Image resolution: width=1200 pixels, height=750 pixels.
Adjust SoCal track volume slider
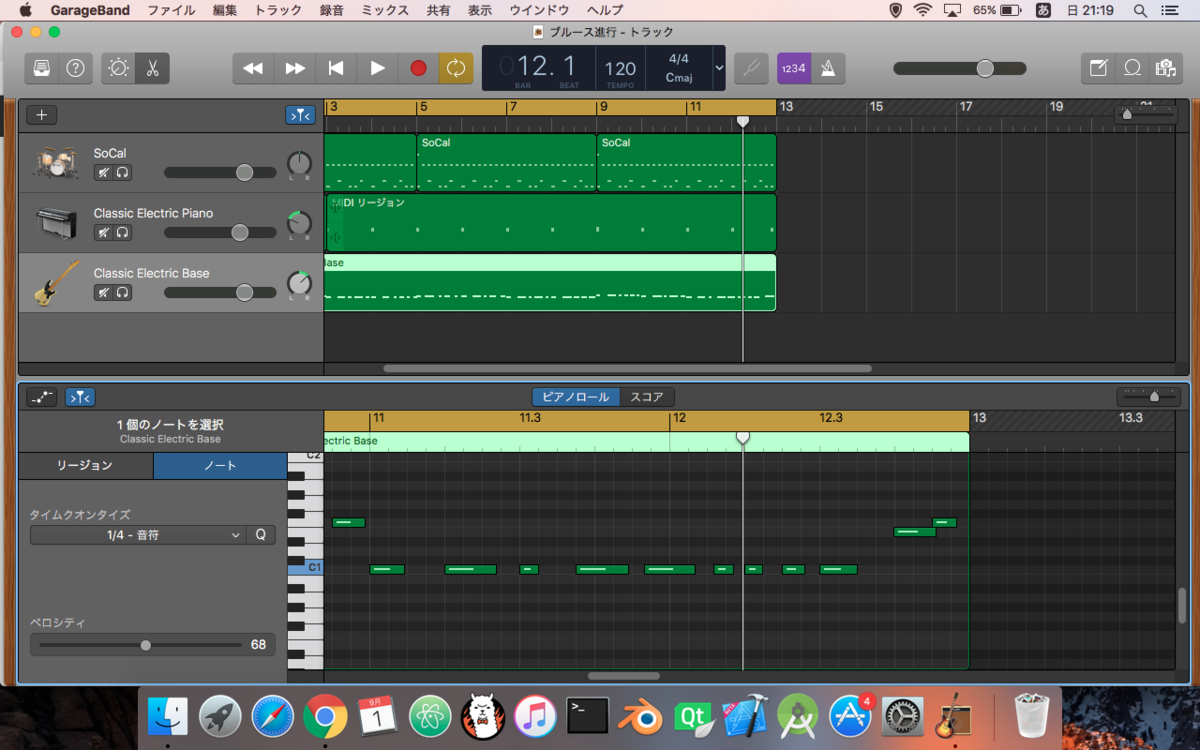coord(220,173)
